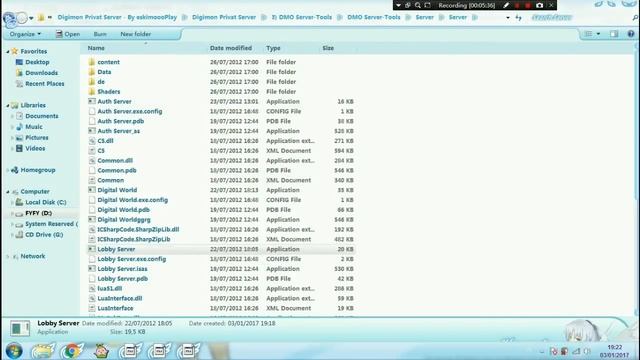
Task: Click the Burn toolbar button
Action: (100, 34)
